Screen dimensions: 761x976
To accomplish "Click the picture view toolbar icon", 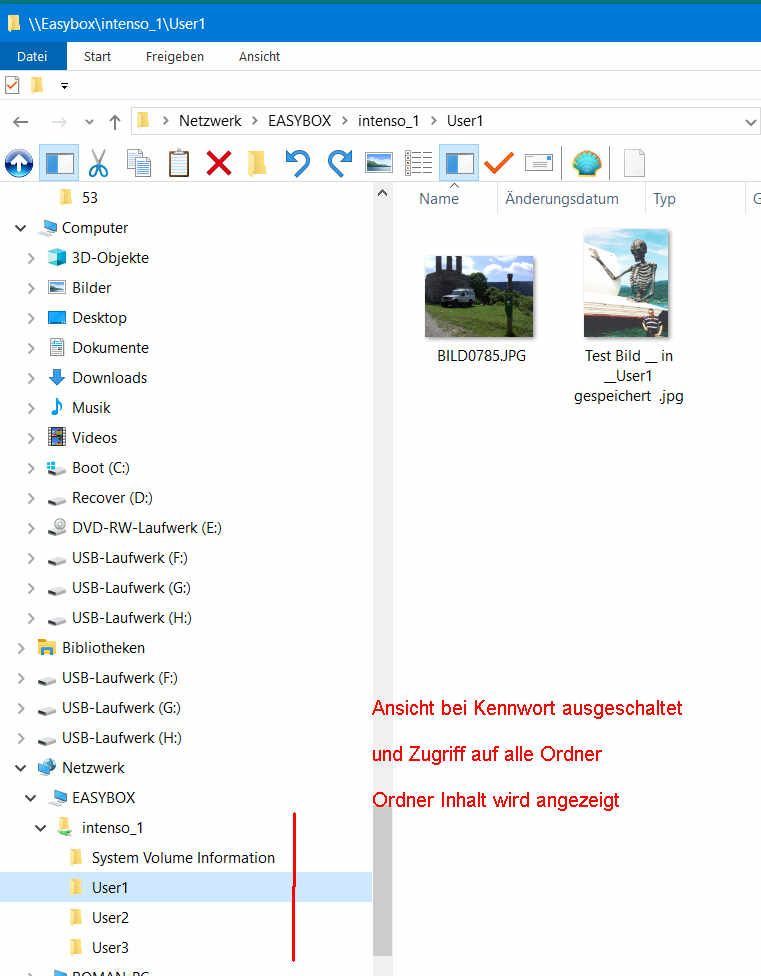I will point(379,163).
